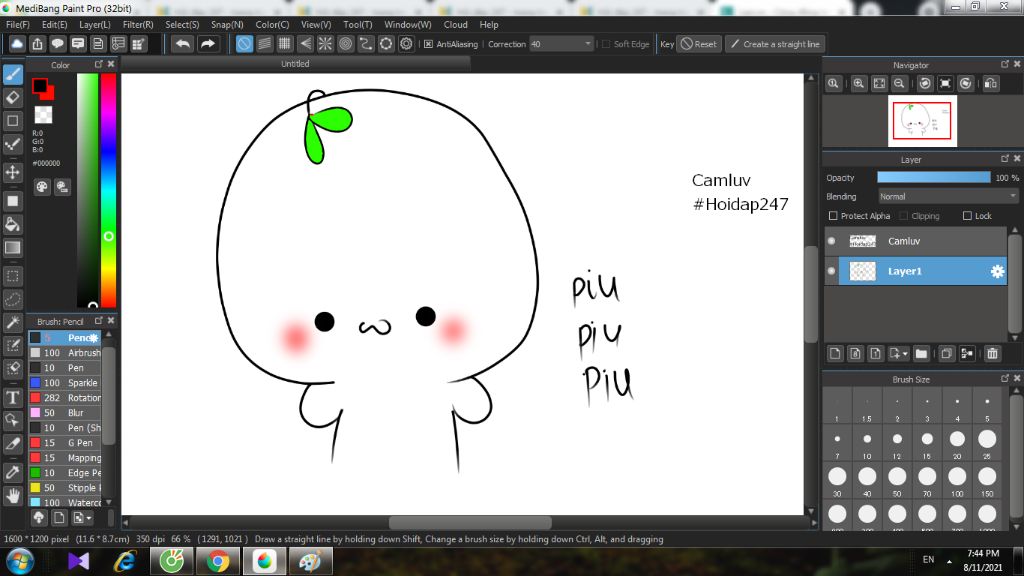Adjust the layer Opacity slider

[933, 178]
